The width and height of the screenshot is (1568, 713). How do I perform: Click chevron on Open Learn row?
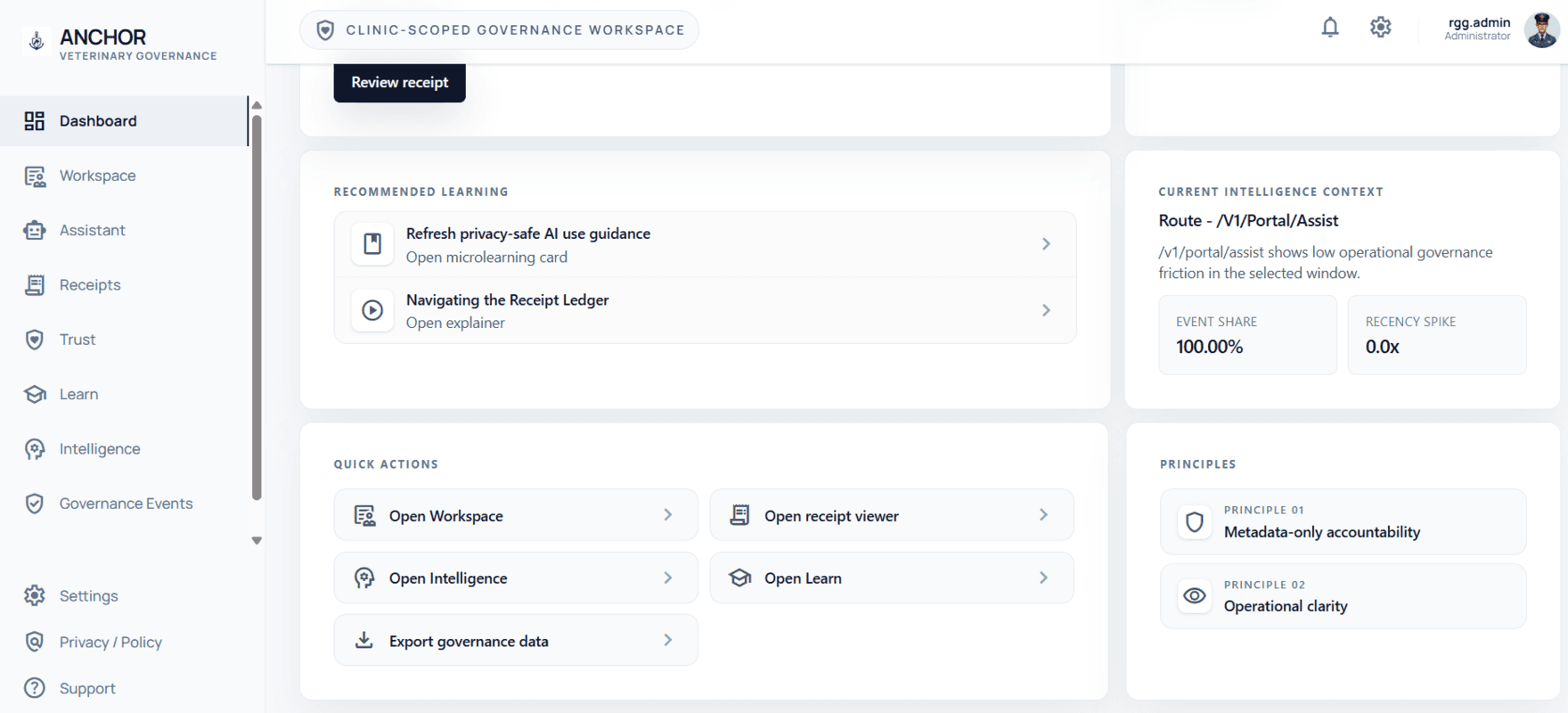[x=1043, y=578]
